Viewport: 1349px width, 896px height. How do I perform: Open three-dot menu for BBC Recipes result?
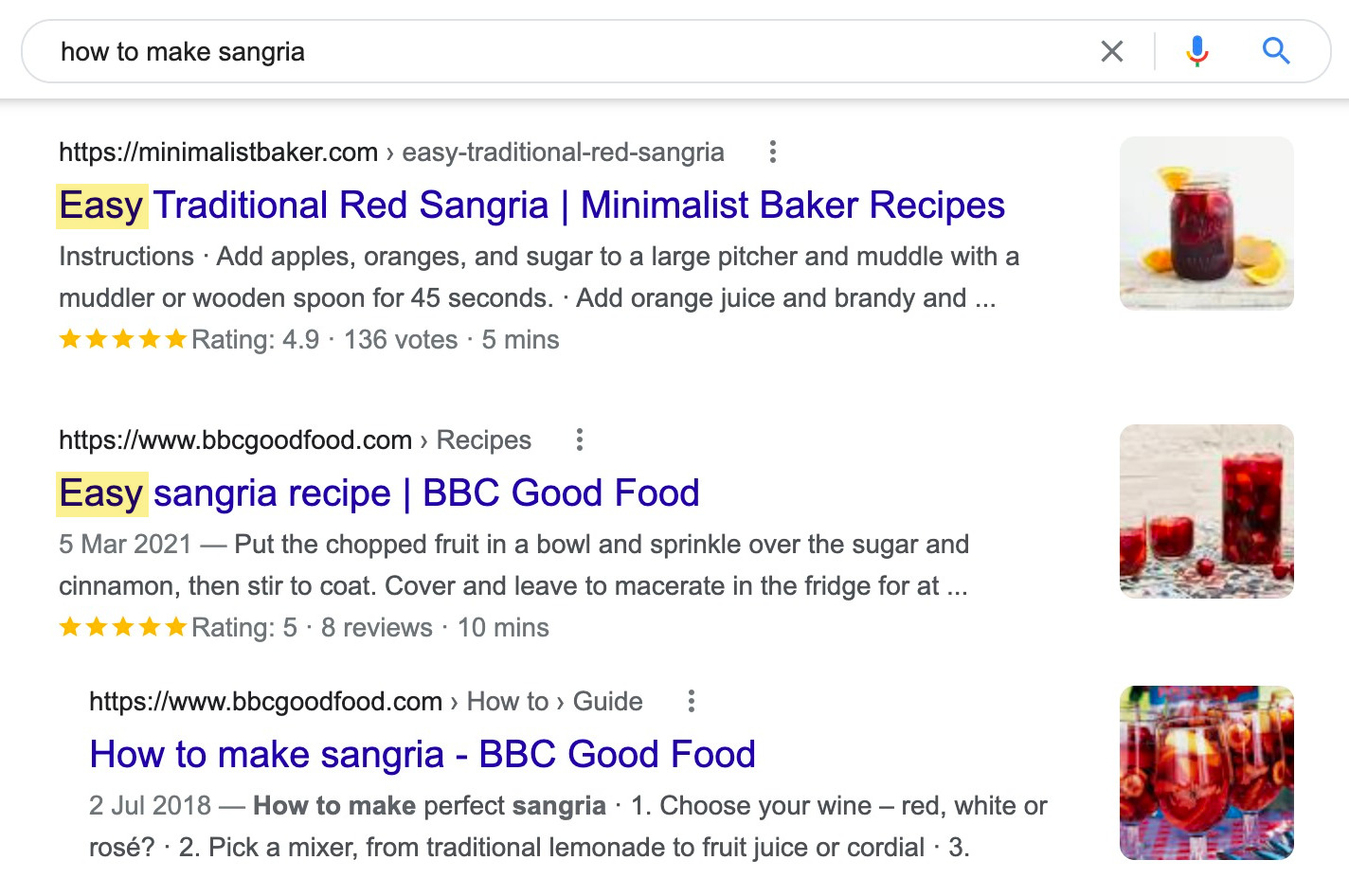pyautogui.click(x=580, y=439)
